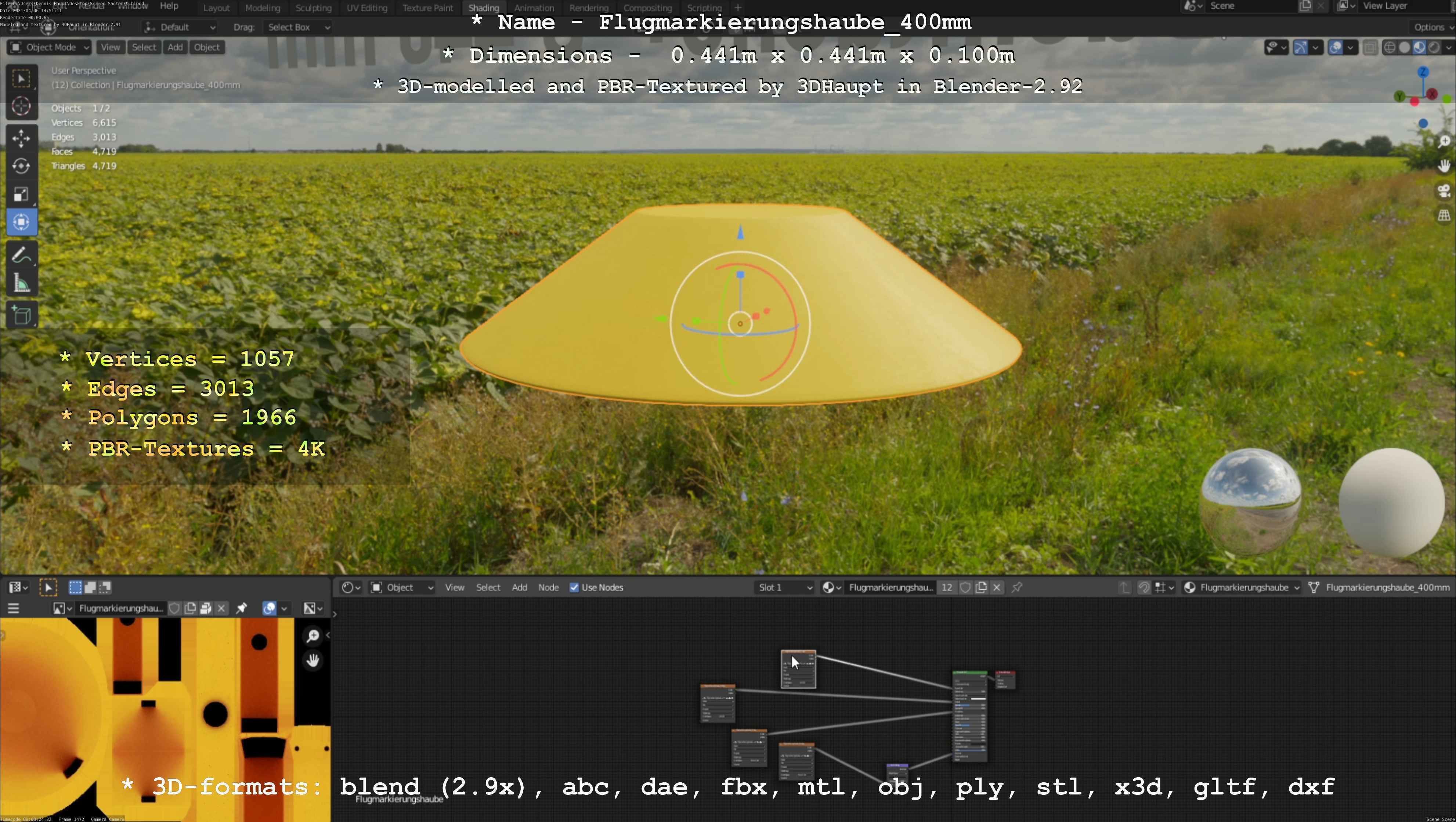The image size is (1456, 822).
Task: Click new material copy icon beside user count 12
Action: pos(981,587)
